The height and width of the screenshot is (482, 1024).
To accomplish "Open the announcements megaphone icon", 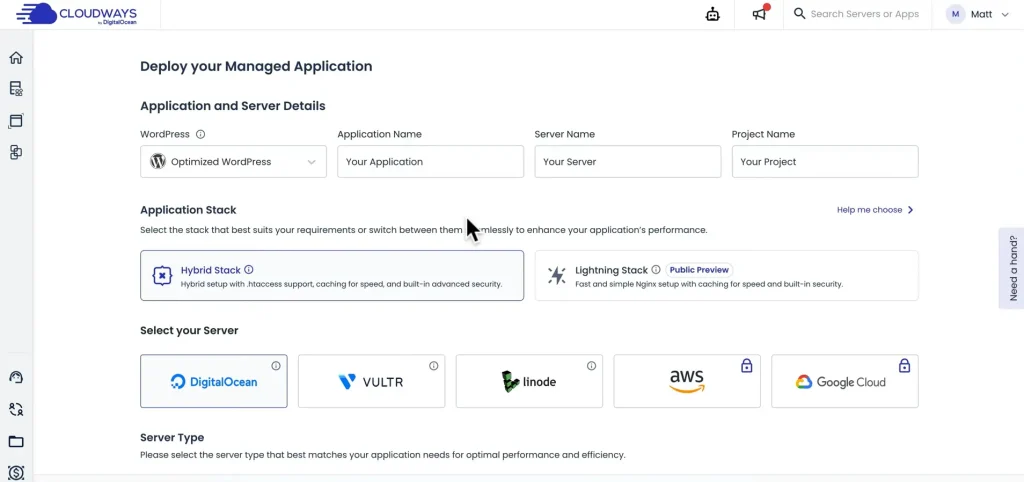I will (760, 14).
